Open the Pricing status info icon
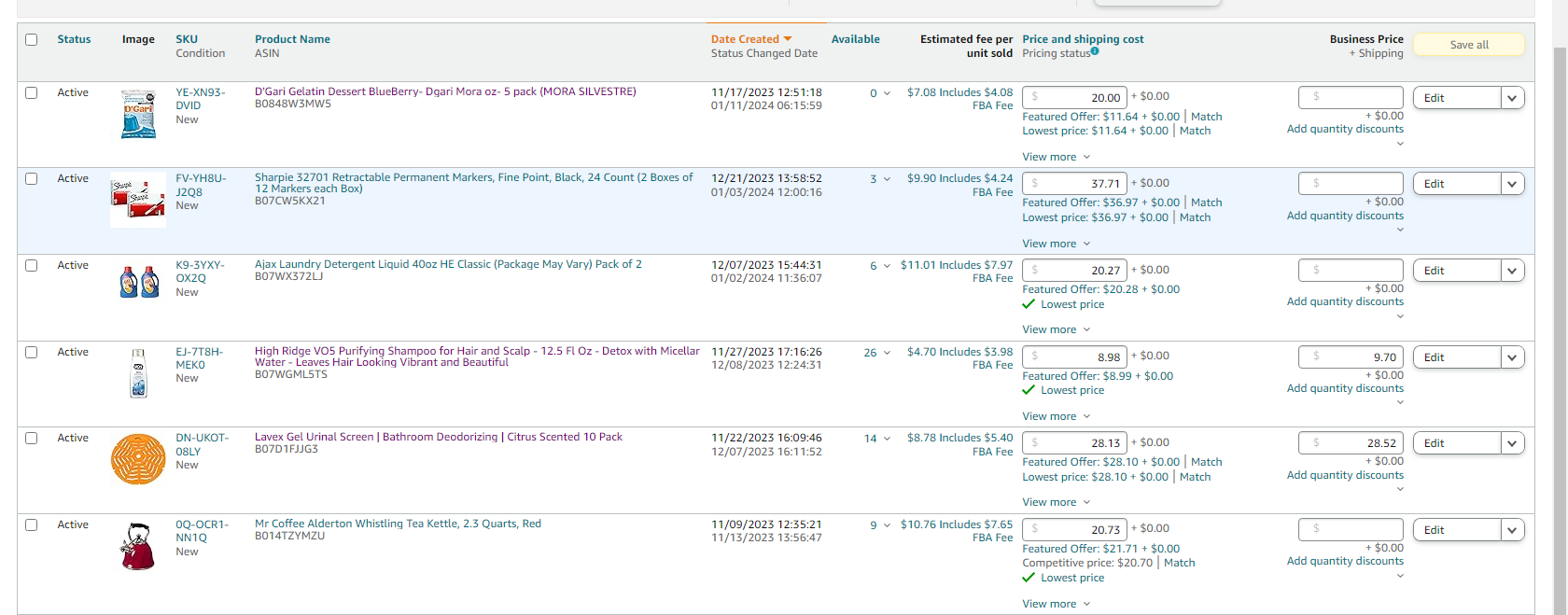The width and height of the screenshot is (1568, 615). (x=1095, y=51)
